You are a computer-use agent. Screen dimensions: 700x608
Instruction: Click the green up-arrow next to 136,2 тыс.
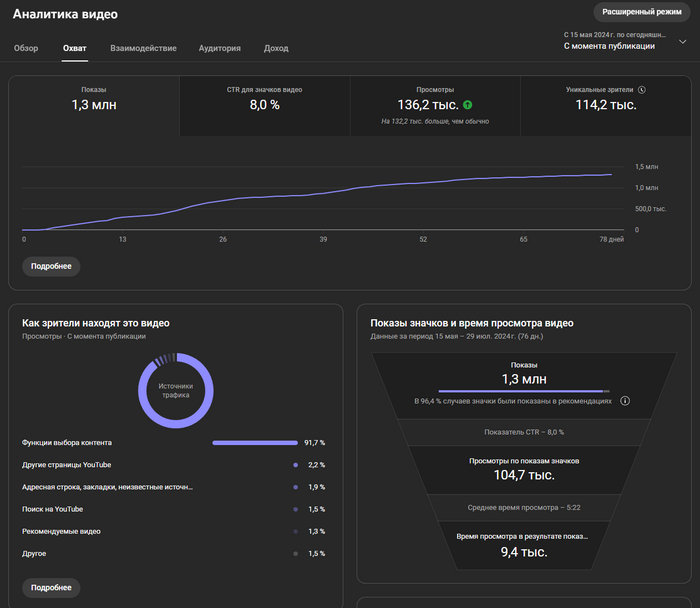pos(468,104)
